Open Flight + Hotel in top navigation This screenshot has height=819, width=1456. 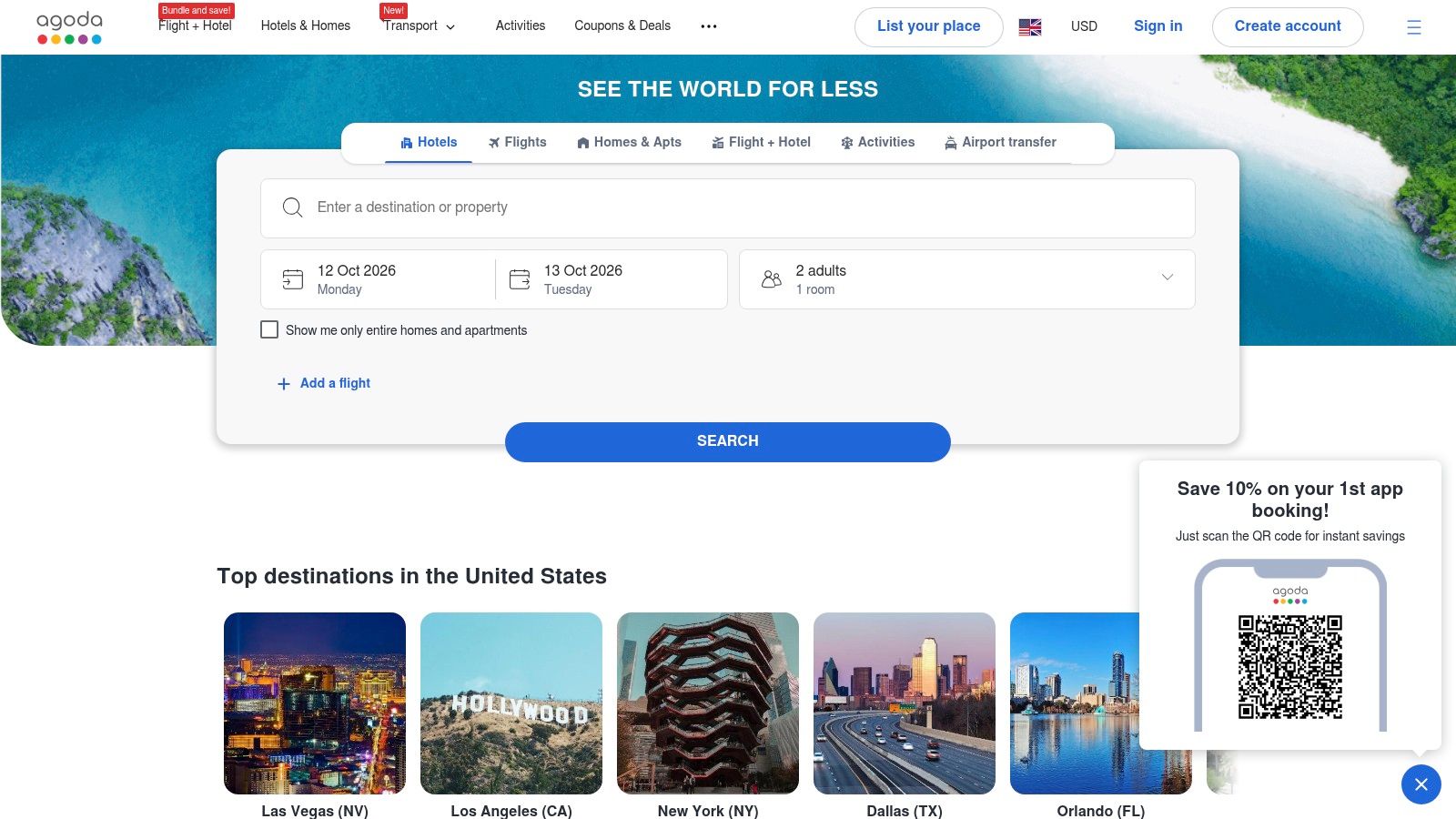click(195, 25)
